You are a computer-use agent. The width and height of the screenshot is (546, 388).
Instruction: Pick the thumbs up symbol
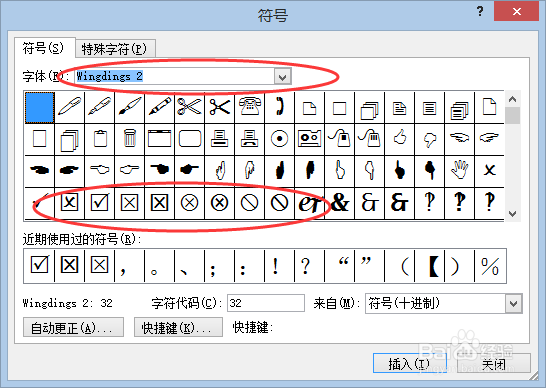pyautogui.click(x=399, y=139)
